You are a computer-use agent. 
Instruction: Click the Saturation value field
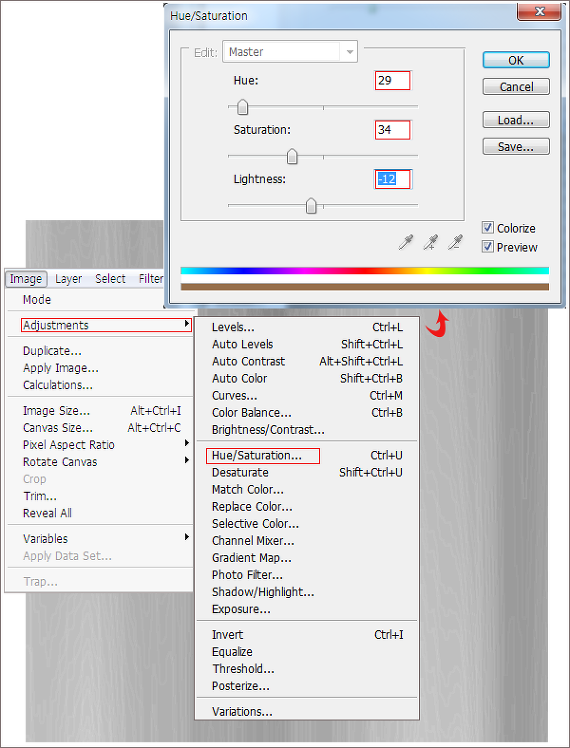(393, 130)
